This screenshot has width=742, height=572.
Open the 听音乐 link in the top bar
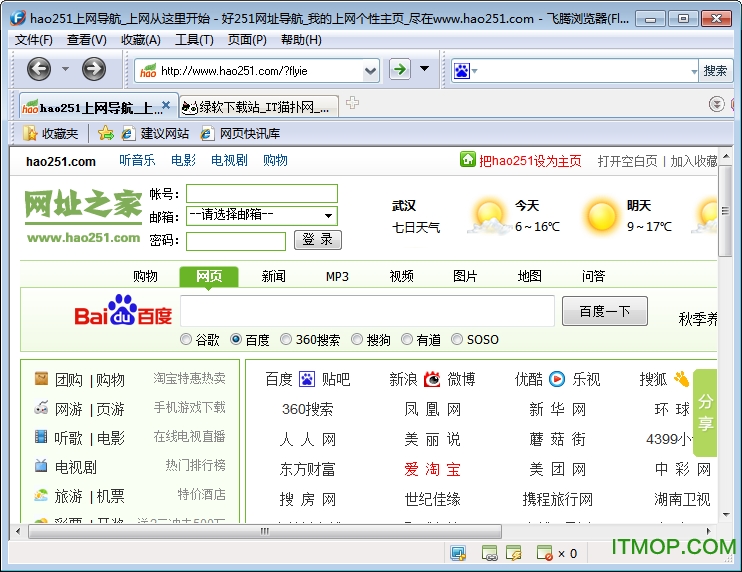[x=137, y=160]
